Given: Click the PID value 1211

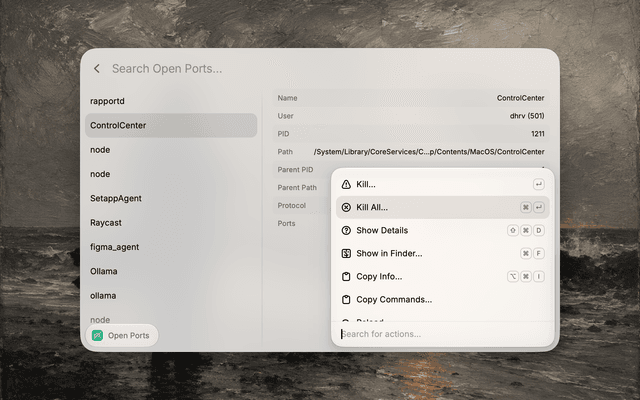Looking at the screenshot, I should (538, 134).
